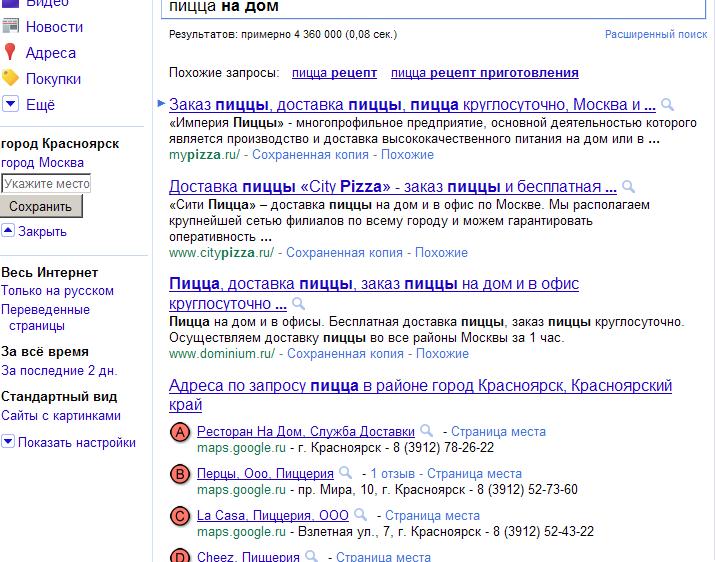Click magnifier preview icon next to Империя Пиццы result
Screen dimensions: 716x562
click(x=667, y=105)
